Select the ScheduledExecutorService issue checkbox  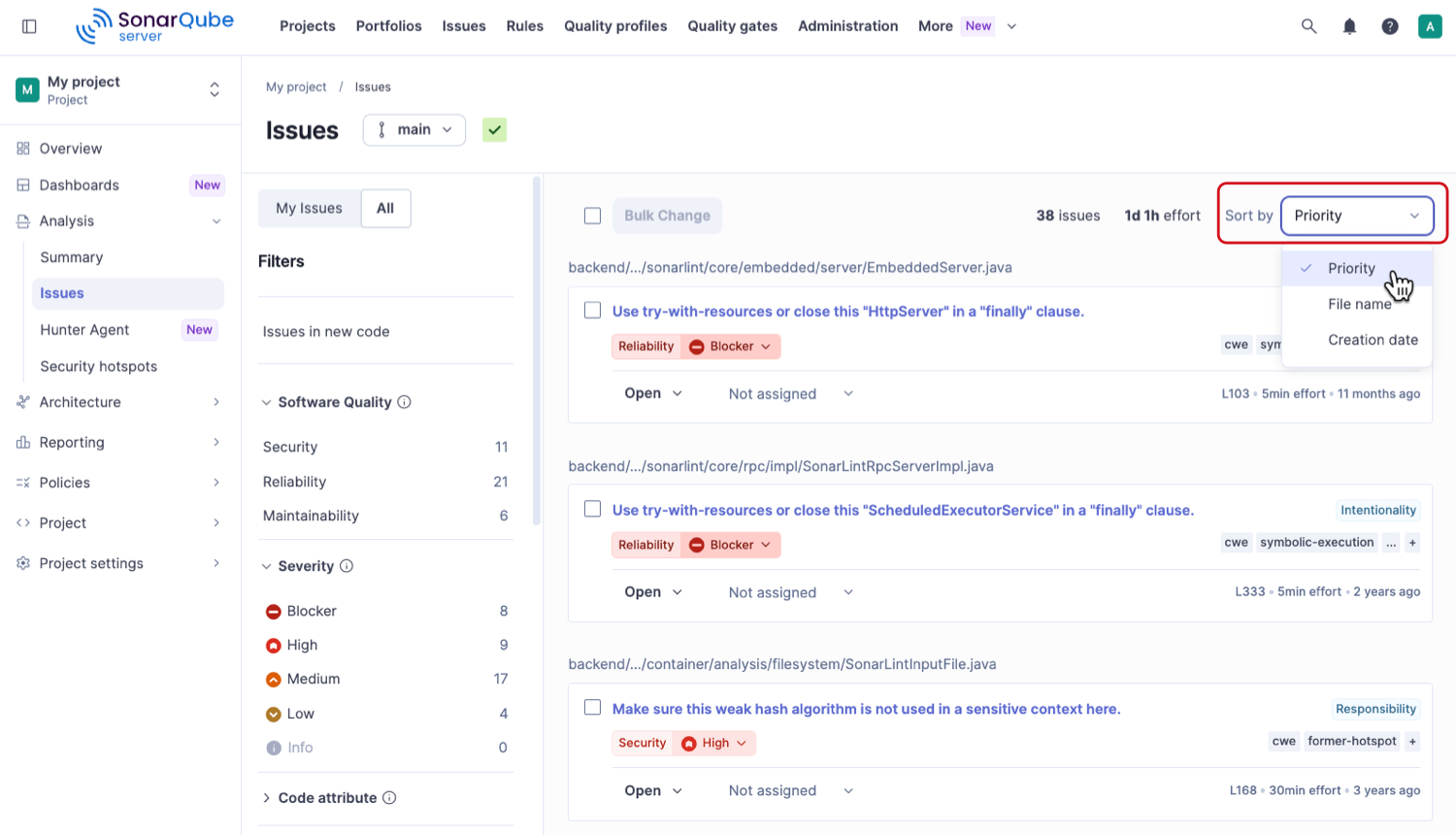coord(592,509)
